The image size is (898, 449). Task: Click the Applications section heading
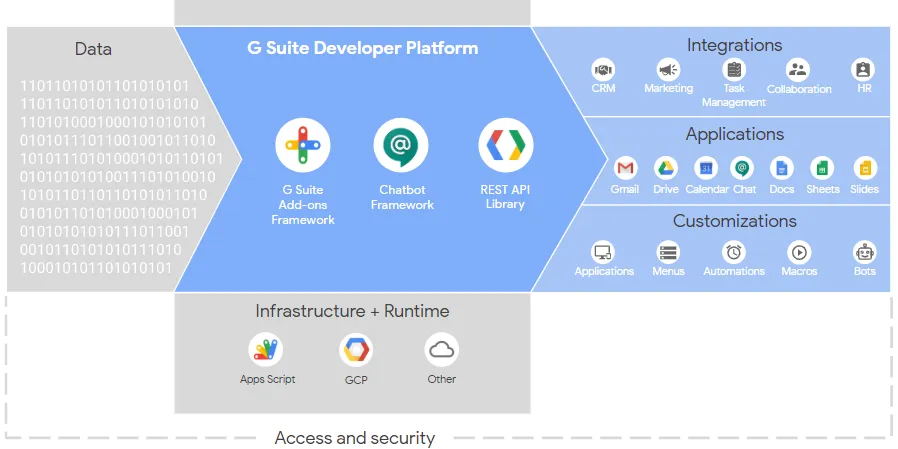[735, 134]
